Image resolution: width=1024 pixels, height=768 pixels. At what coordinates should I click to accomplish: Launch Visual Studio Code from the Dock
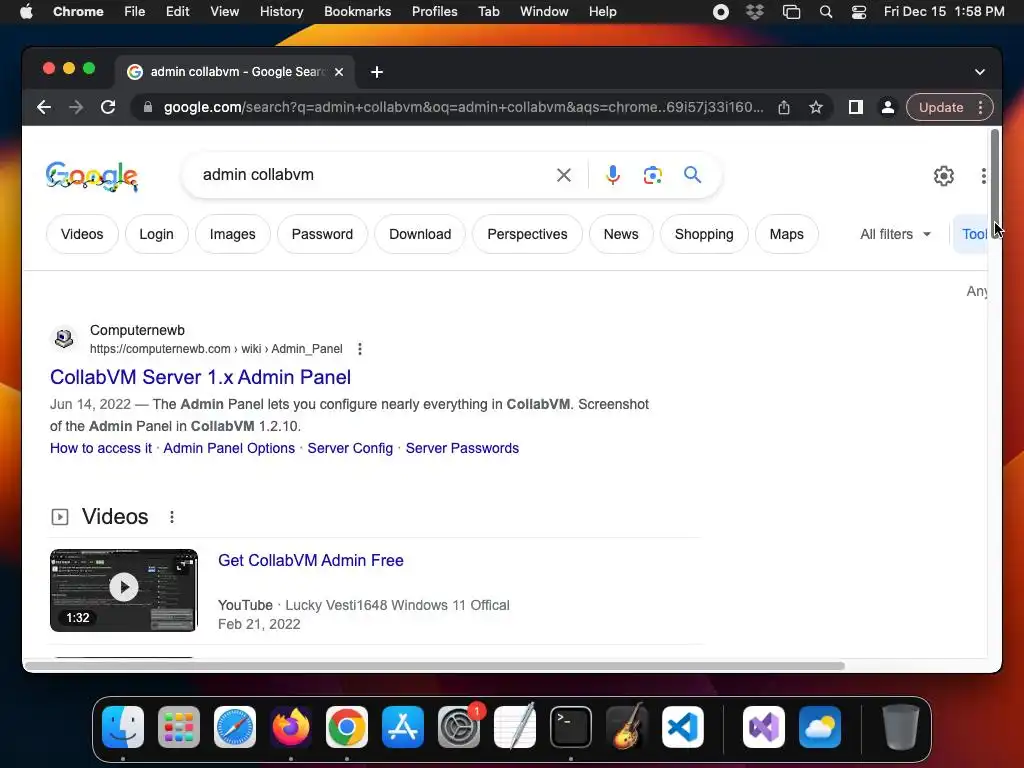[x=682, y=727]
